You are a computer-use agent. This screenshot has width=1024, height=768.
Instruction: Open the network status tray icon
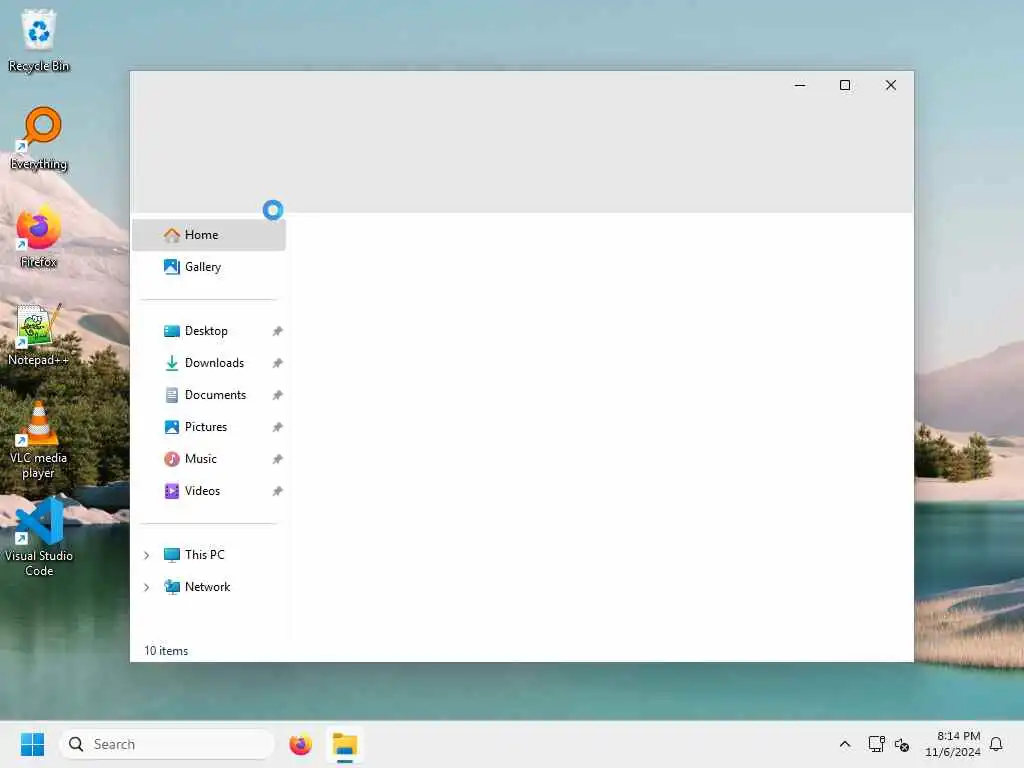876,744
